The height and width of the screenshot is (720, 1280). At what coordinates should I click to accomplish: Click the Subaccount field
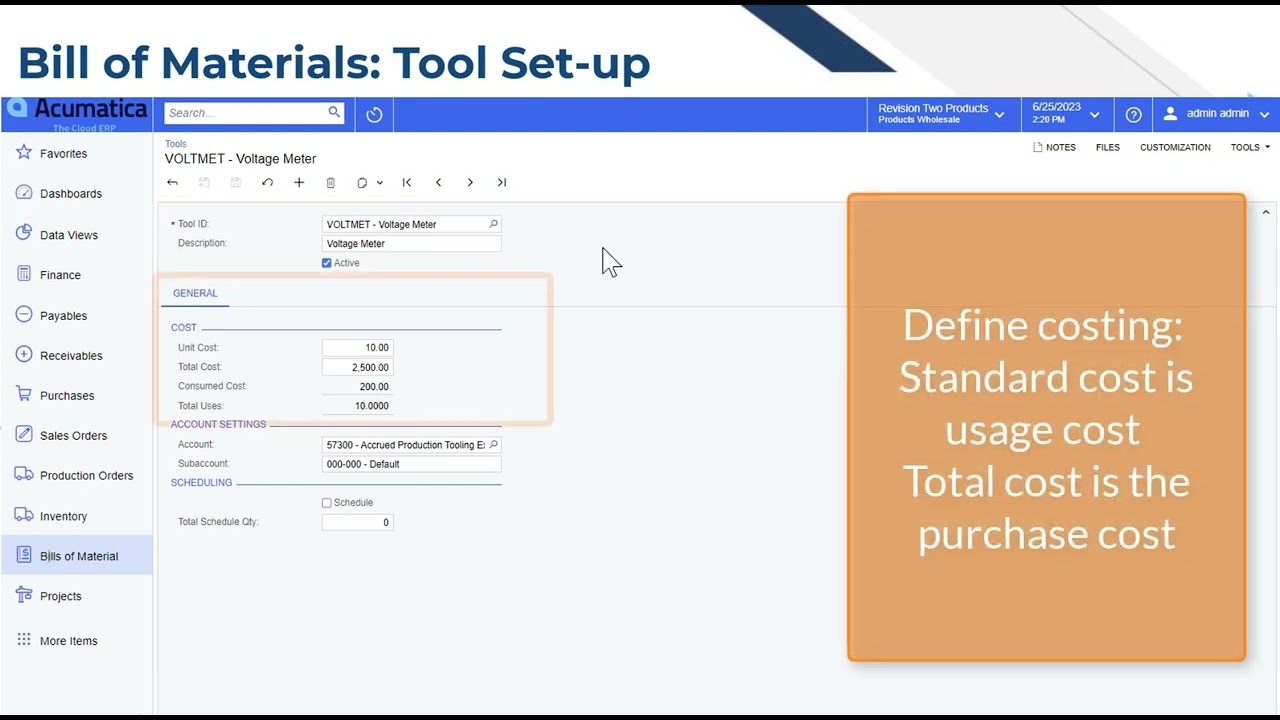411,464
